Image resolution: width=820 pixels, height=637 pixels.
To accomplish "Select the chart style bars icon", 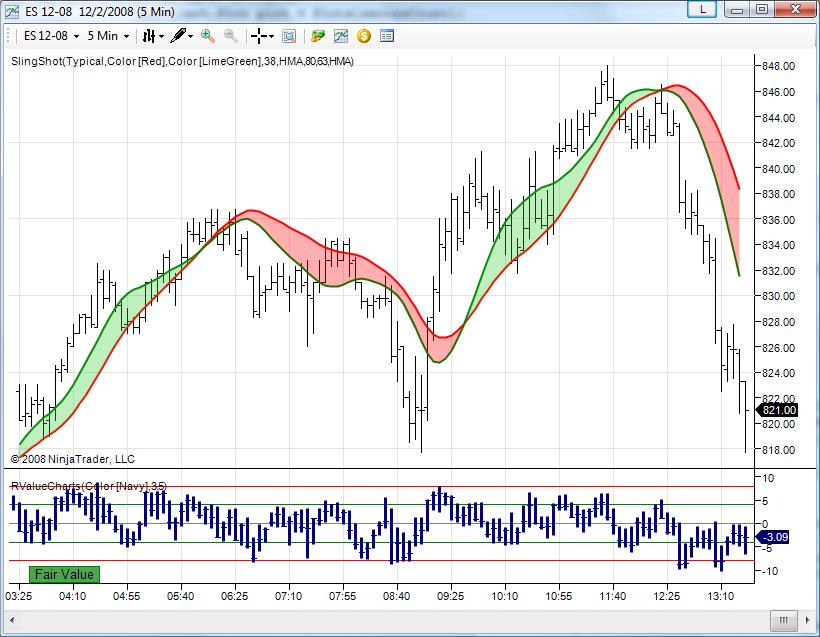I will click(x=149, y=36).
